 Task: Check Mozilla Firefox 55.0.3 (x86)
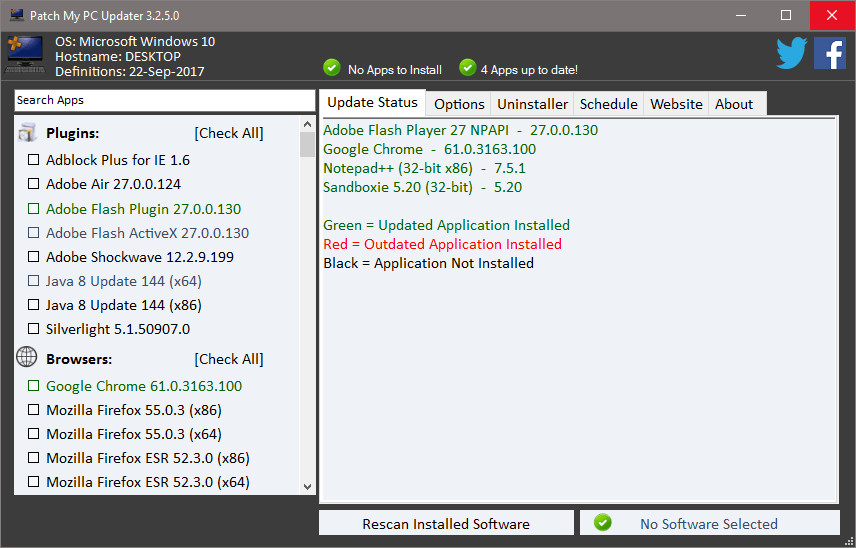coord(33,409)
